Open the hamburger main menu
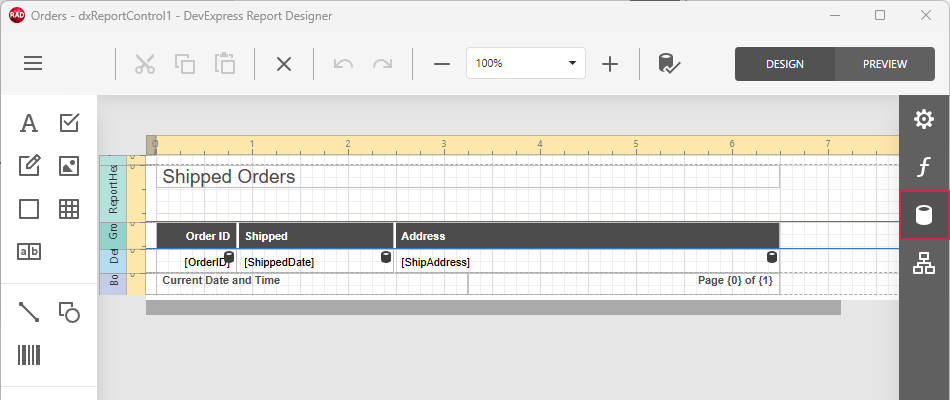Image resolution: width=950 pixels, height=400 pixels. (x=33, y=63)
